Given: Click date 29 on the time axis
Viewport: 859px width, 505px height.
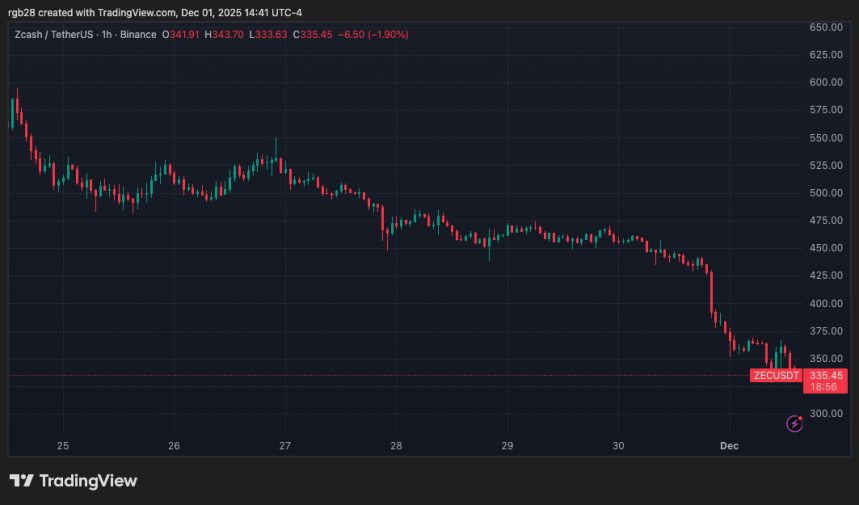Looking at the screenshot, I should [507, 446].
